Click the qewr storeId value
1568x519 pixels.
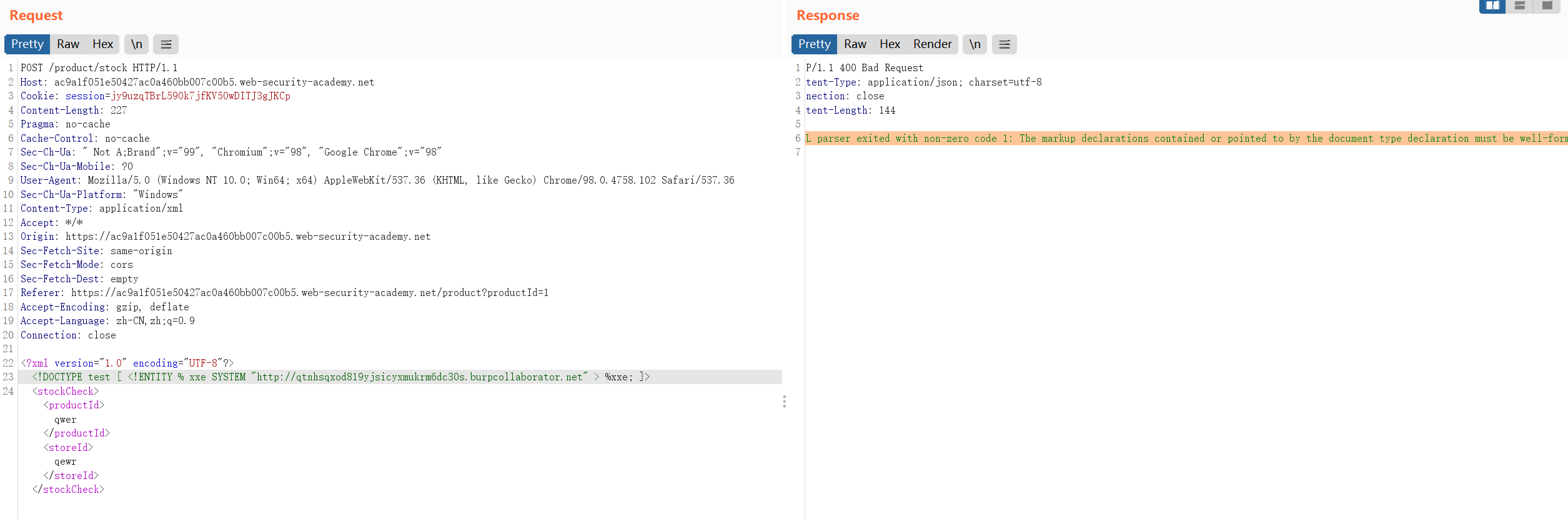pyautogui.click(x=66, y=462)
